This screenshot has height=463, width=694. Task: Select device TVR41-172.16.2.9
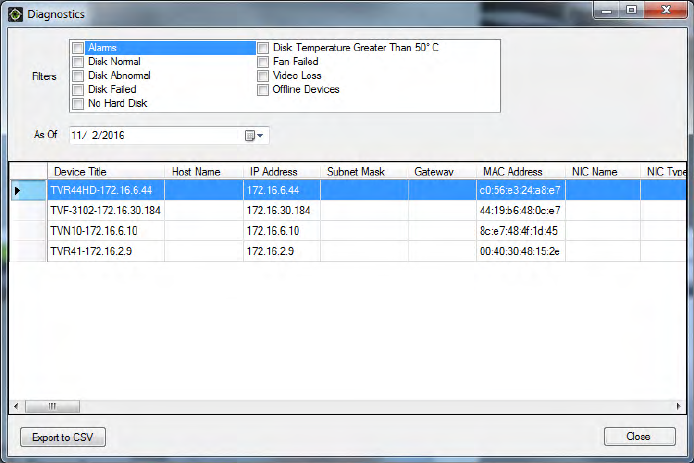click(106, 251)
